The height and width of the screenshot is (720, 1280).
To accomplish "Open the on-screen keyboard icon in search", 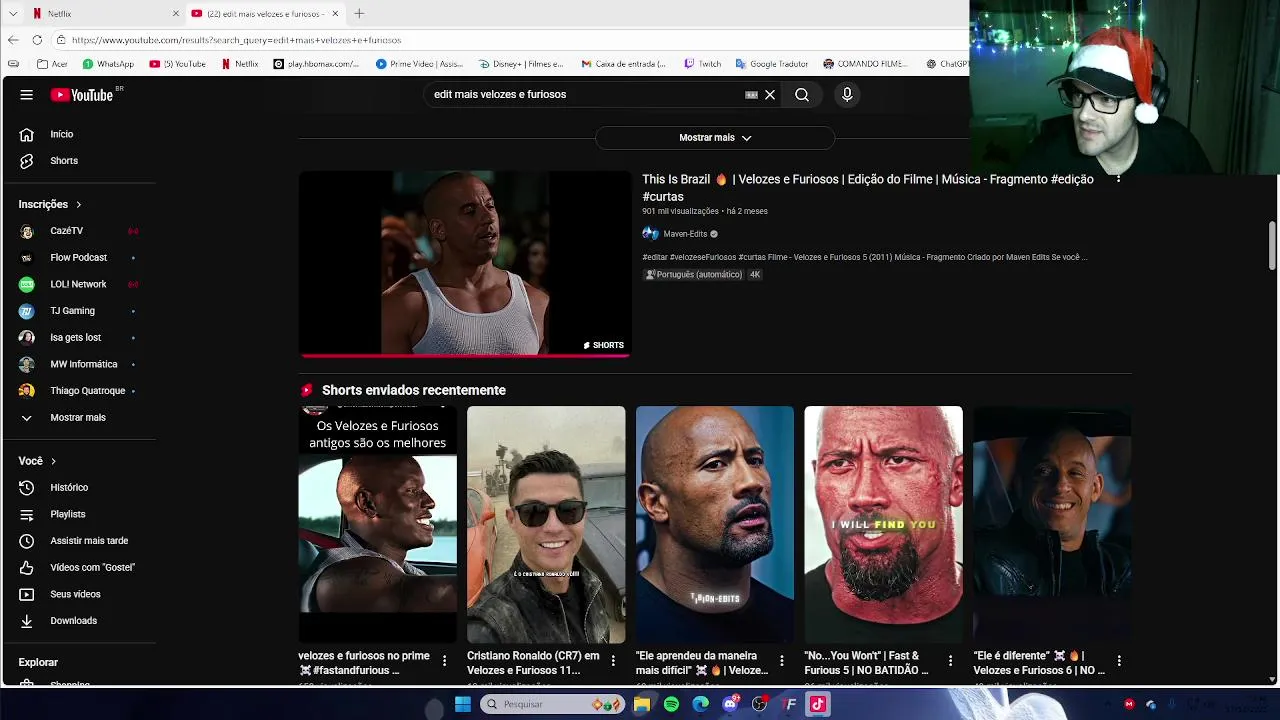I will (751, 95).
